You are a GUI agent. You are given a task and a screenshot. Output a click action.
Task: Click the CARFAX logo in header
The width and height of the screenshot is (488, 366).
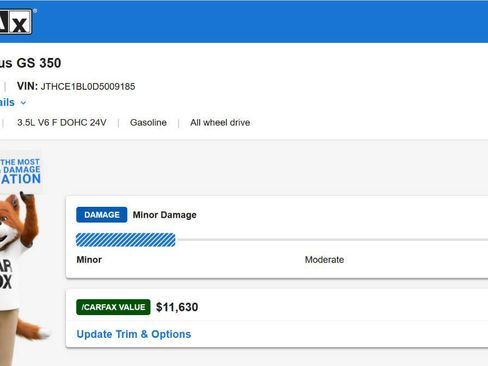click(16, 22)
